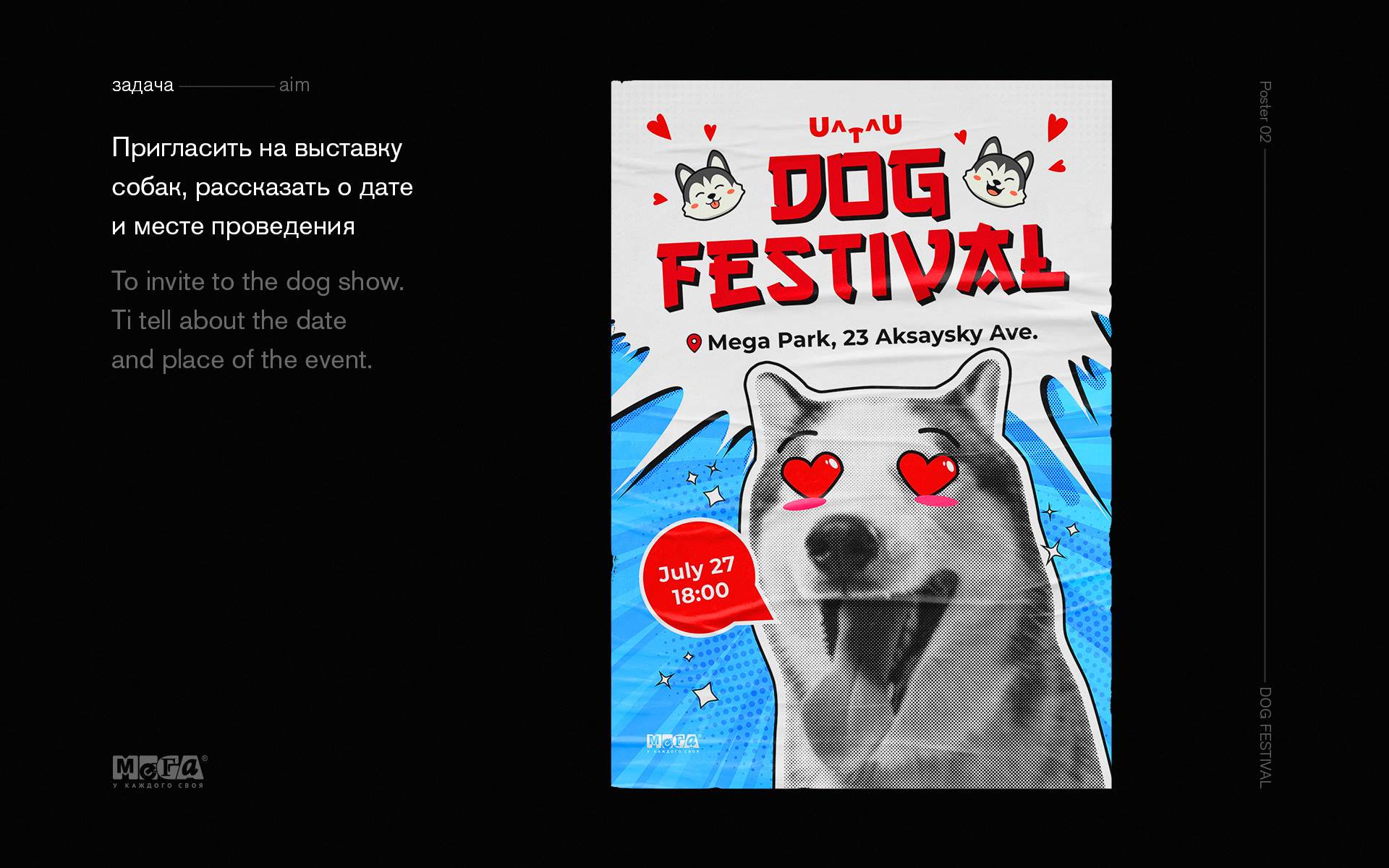Click the red U^T^U emoticon text

pos(855,128)
